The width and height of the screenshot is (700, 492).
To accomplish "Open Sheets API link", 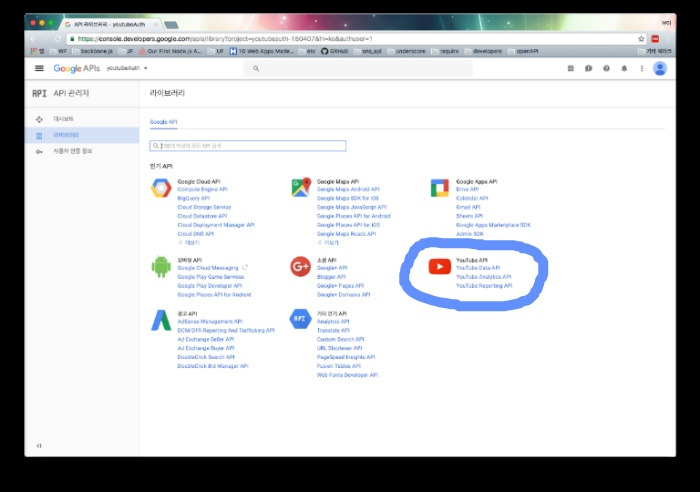I will [x=469, y=216].
